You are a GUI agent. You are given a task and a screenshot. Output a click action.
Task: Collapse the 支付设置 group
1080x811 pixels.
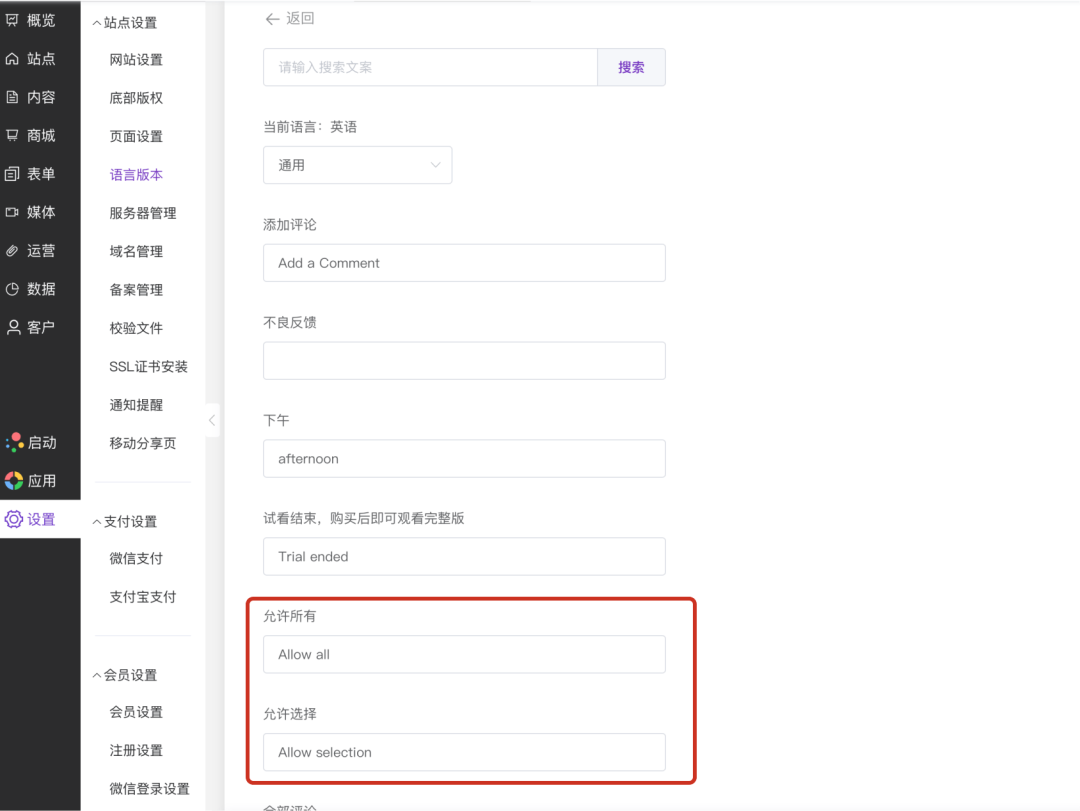[97, 522]
